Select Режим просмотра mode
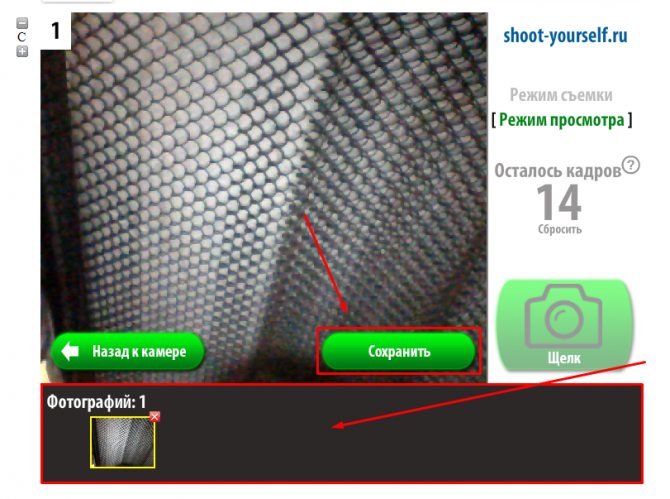This screenshot has width=670, height=499. (561, 120)
